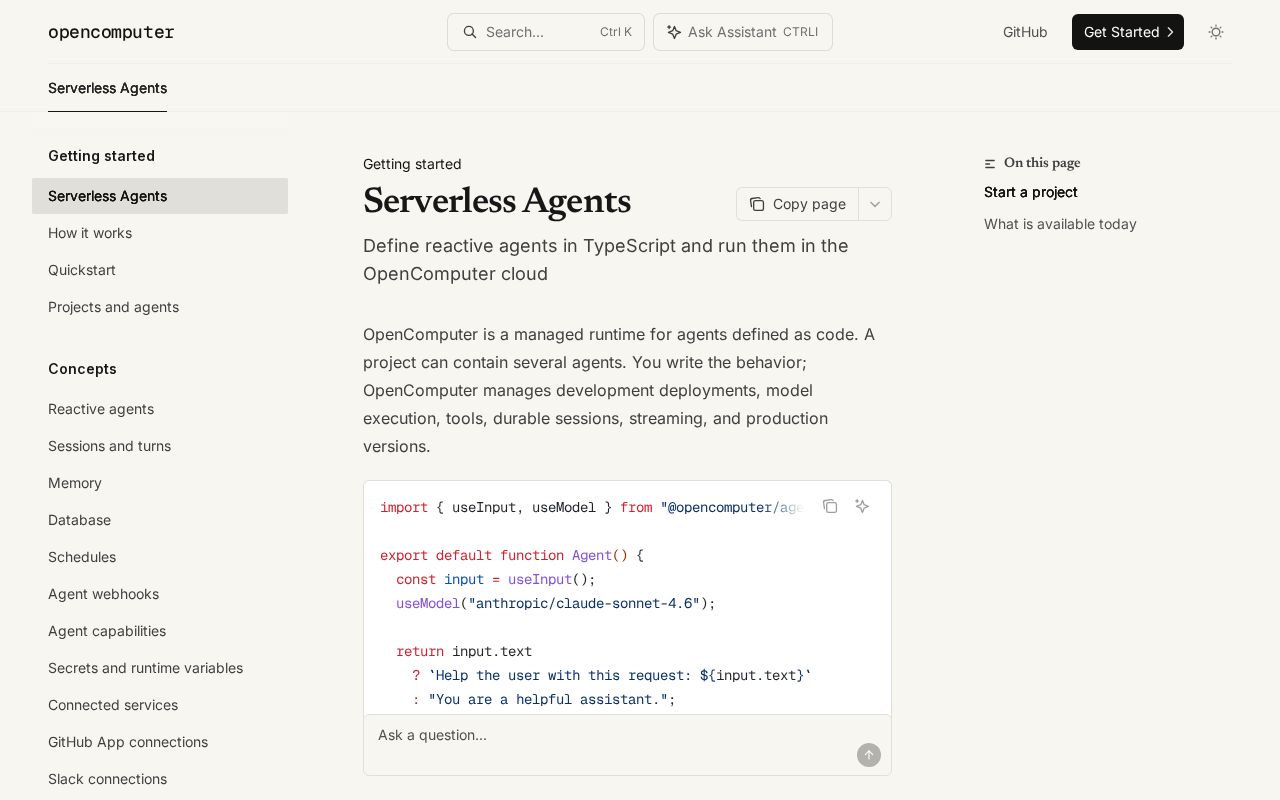Open Agent webhooks

160,594
